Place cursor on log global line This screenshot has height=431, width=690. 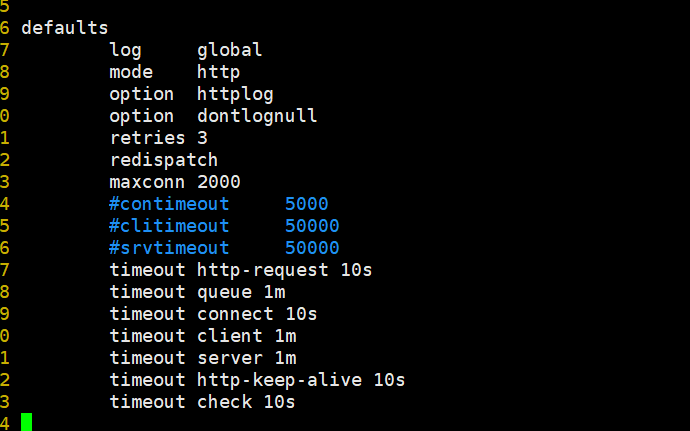coord(186,50)
